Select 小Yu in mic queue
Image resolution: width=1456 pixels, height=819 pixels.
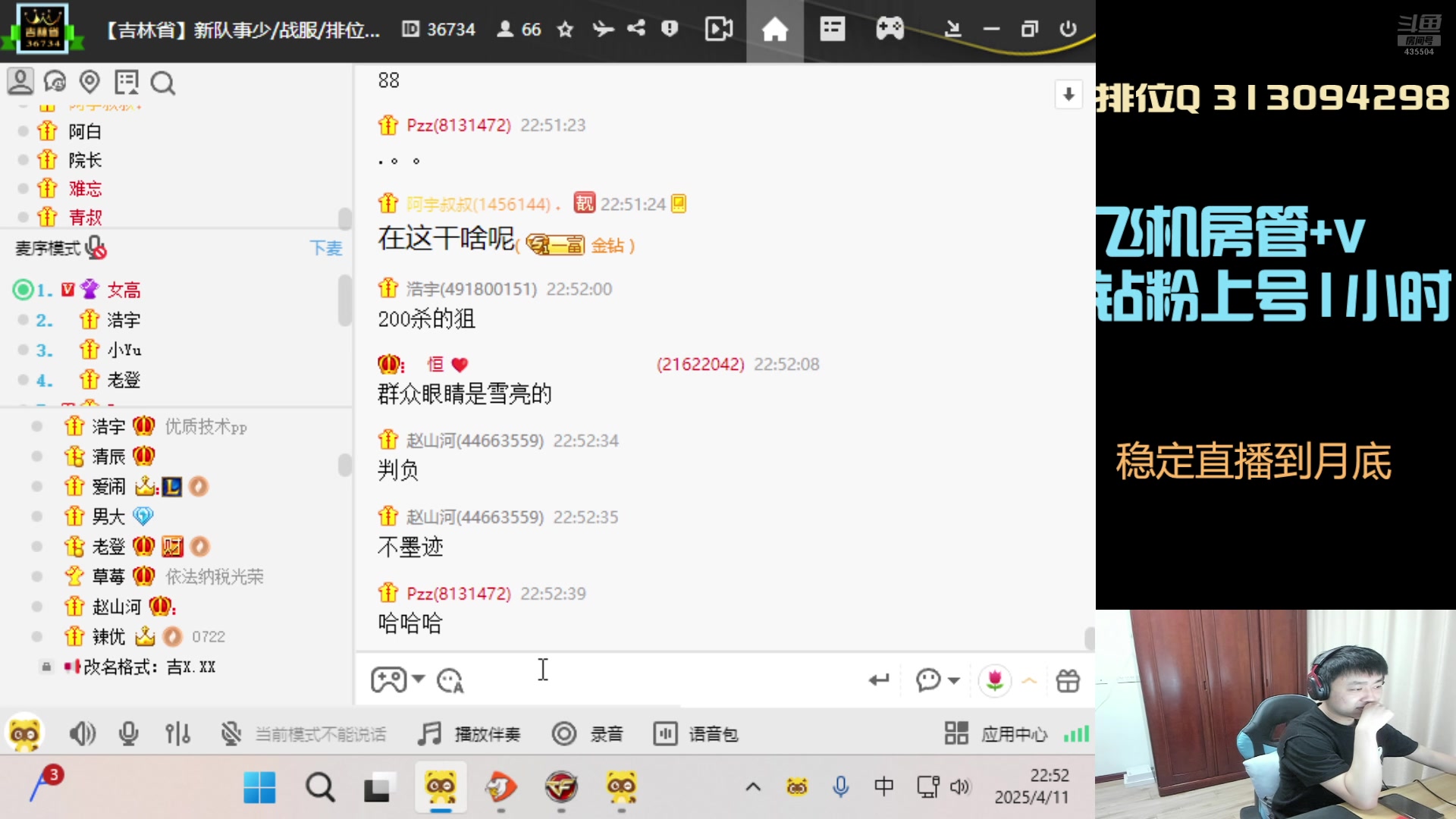(124, 350)
